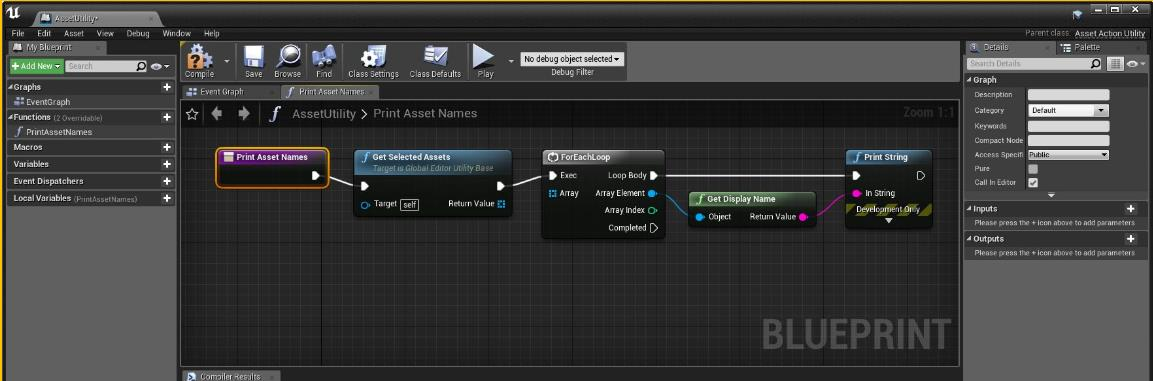Open the Category dropdown set to Default
This screenshot has height=381, width=1153.
[x=1068, y=110]
